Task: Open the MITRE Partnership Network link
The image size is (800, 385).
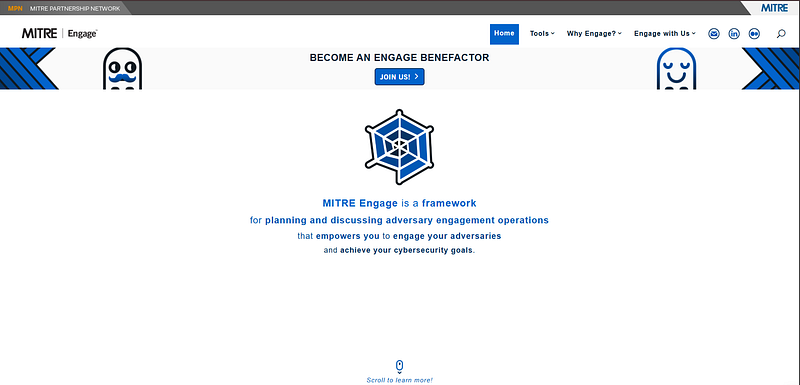Action: pos(75,8)
